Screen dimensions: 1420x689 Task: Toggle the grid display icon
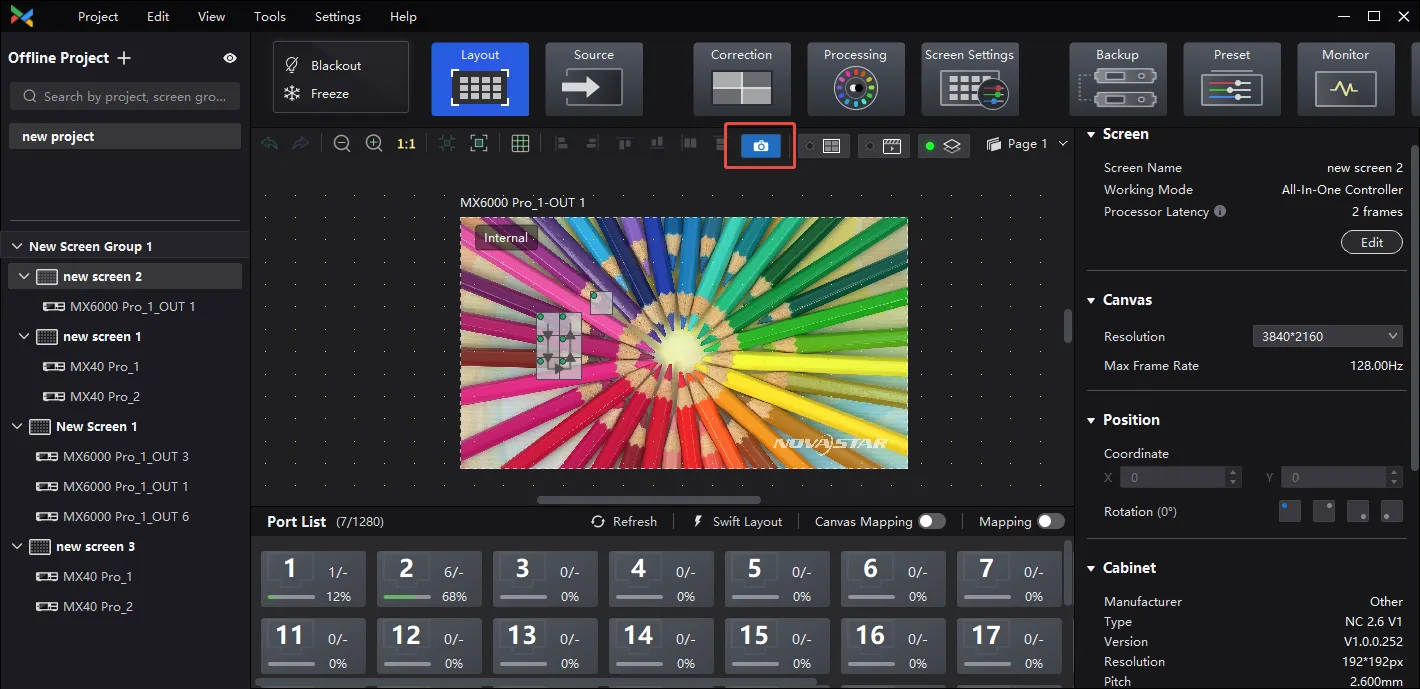pyautogui.click(x=520, y=144)
